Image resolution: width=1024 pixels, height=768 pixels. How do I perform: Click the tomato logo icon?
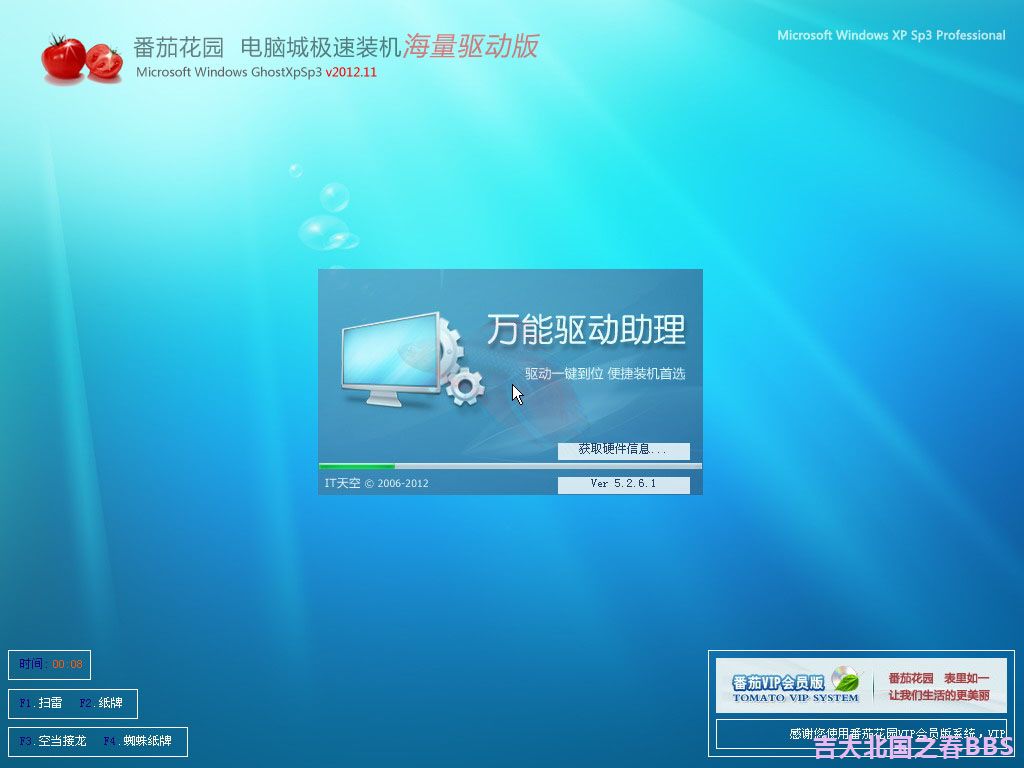point(82,59)
